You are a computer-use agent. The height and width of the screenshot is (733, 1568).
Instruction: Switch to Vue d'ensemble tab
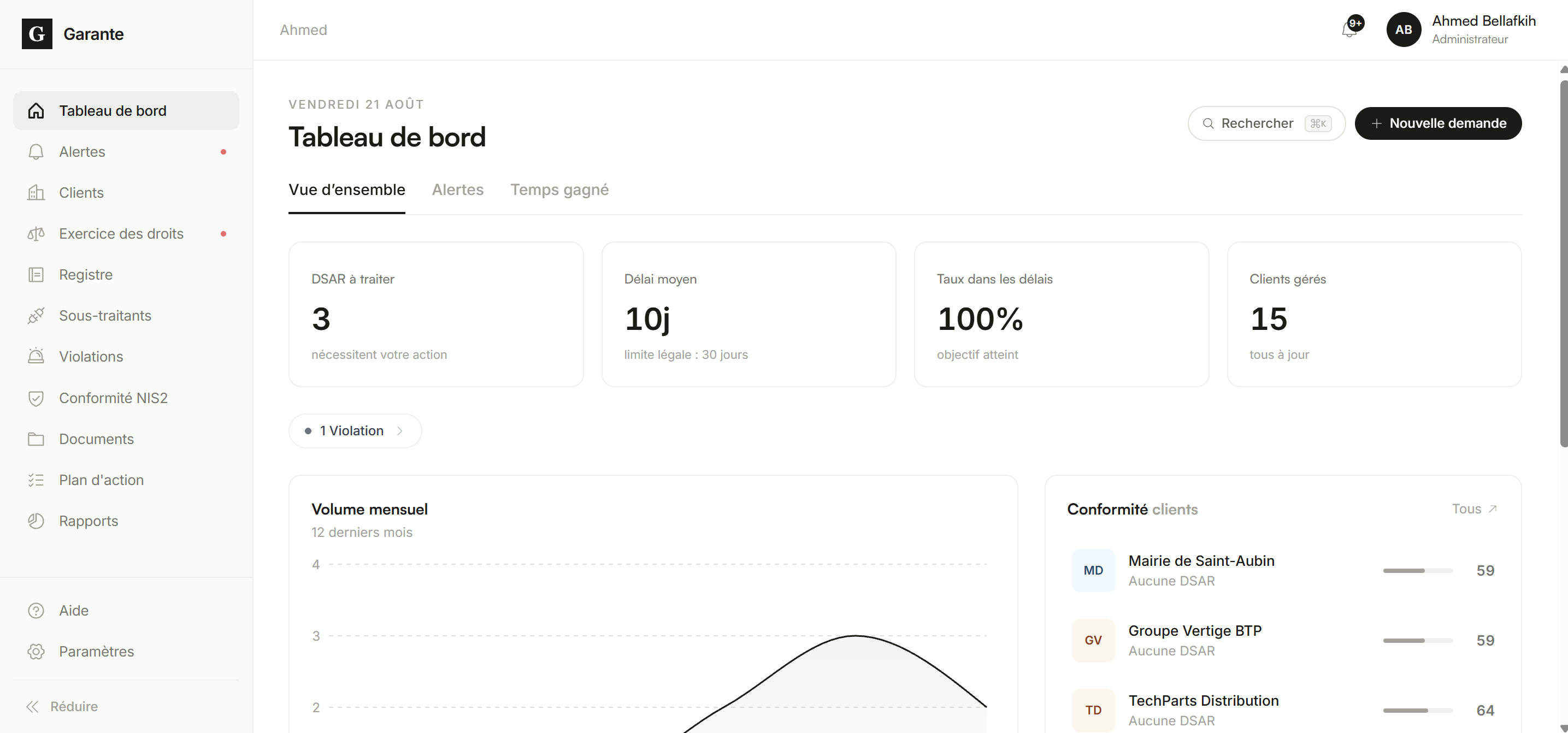click(346, 190)
